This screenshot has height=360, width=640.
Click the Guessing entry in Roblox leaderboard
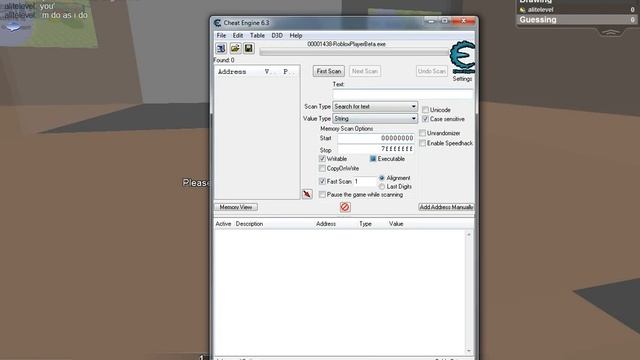click(x=577, y=20)
